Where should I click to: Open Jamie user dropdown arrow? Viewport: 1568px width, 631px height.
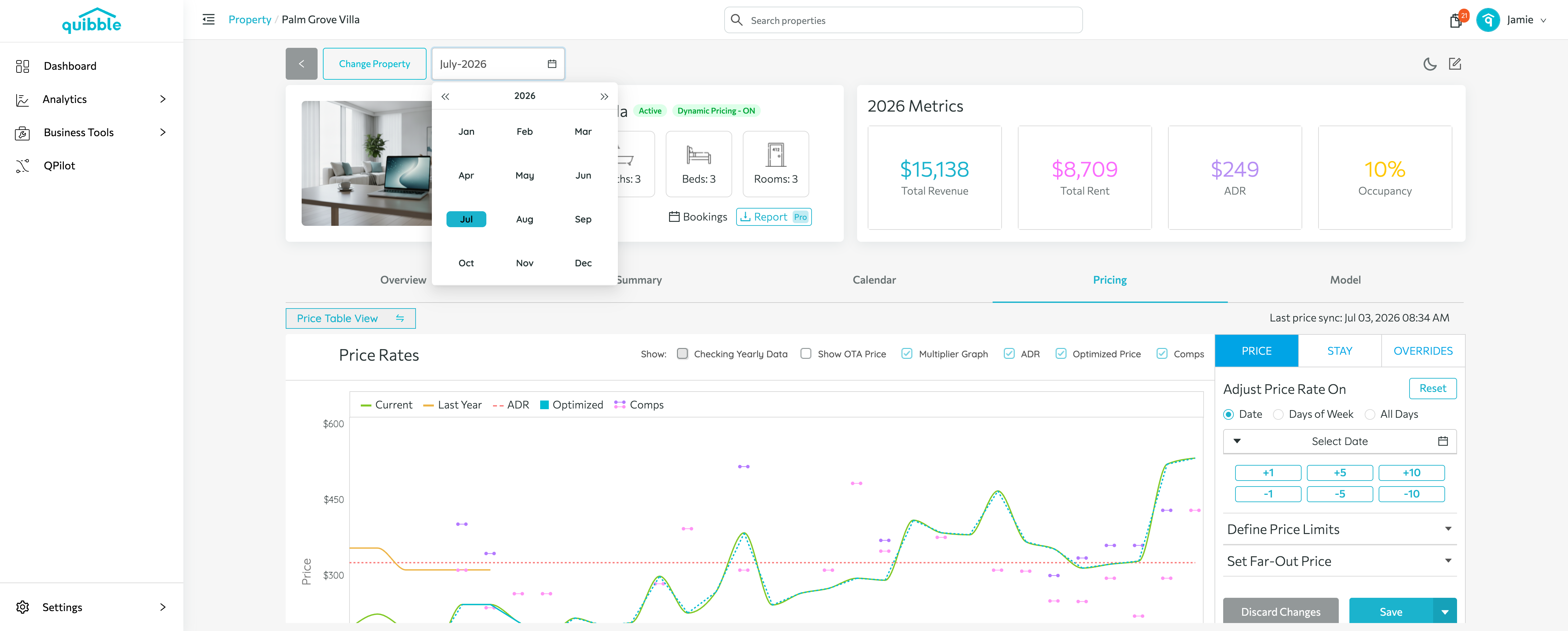coord(1543,21)
